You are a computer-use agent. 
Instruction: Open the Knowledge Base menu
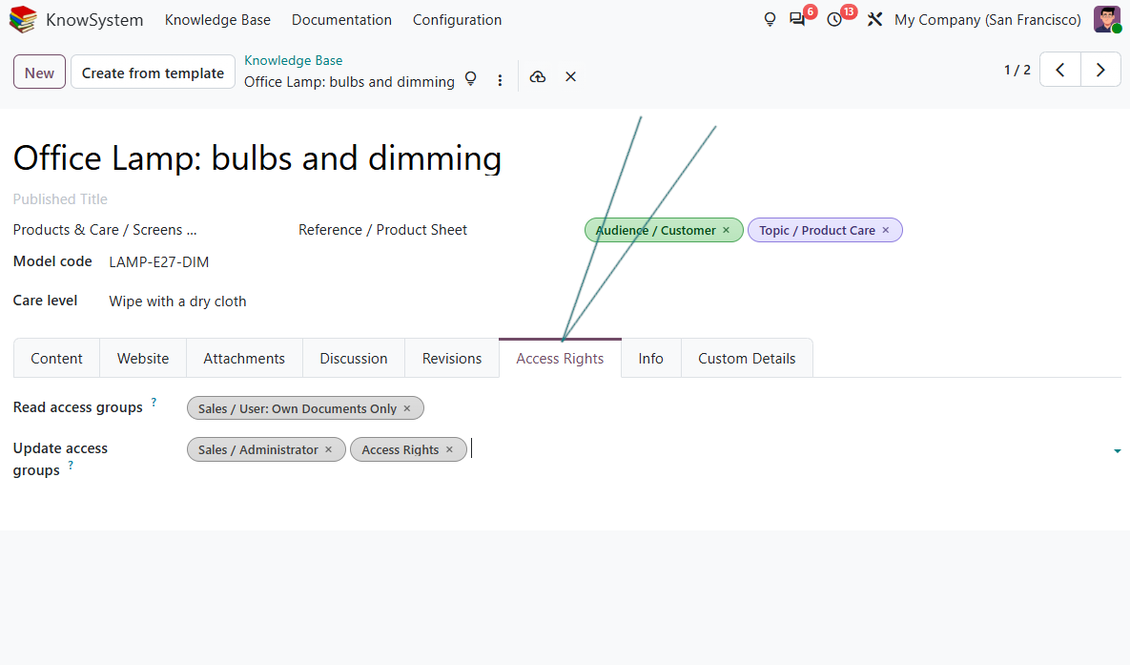click(218, 19)
